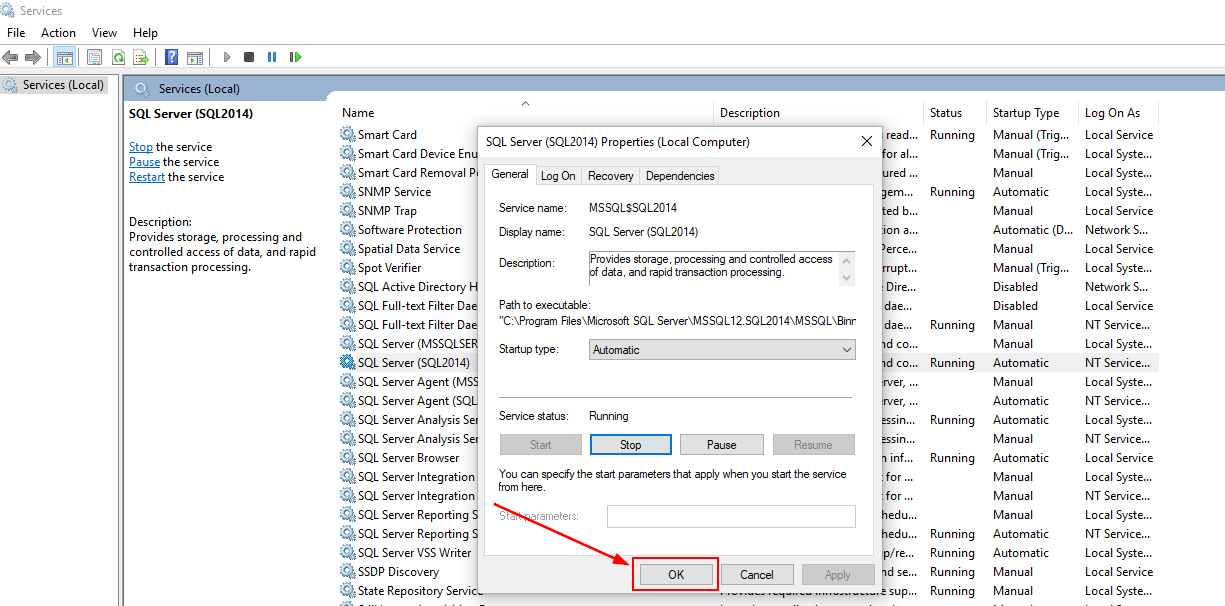Click the gear icon beside Smart Card
Viewport: 1225px width, 606px height.
click(x=348, y=134)
